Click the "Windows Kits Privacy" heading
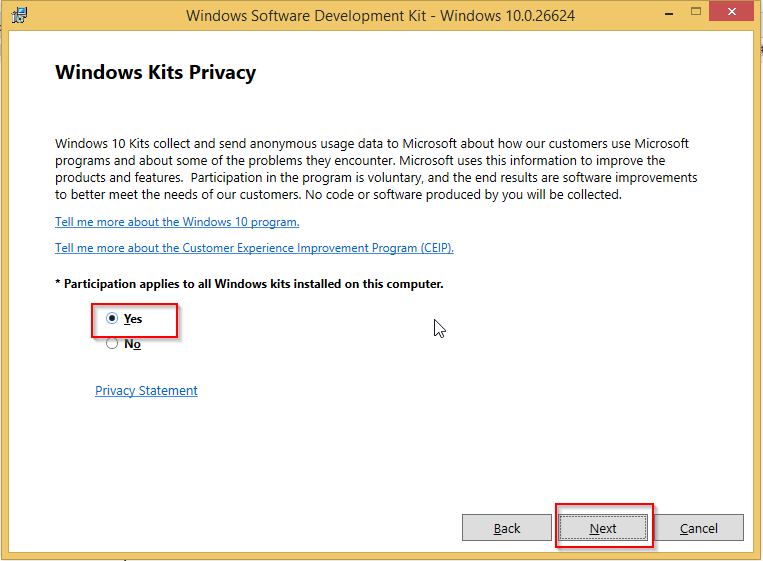Image resolution: width=763 pixels, height=561 pixels. pyautogui.click(x=155, y=73)
